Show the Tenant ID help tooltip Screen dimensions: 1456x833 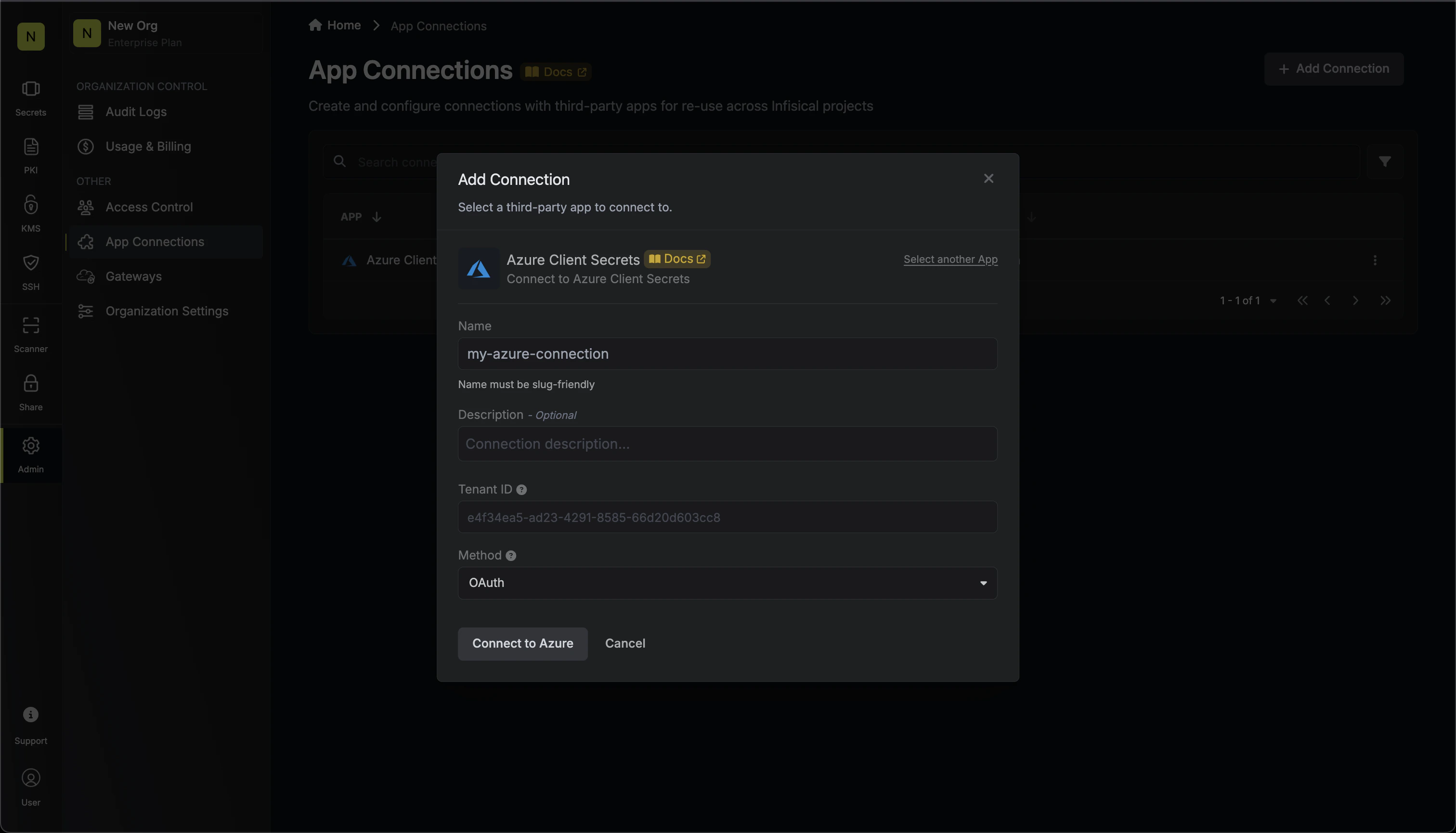point(521,490)
